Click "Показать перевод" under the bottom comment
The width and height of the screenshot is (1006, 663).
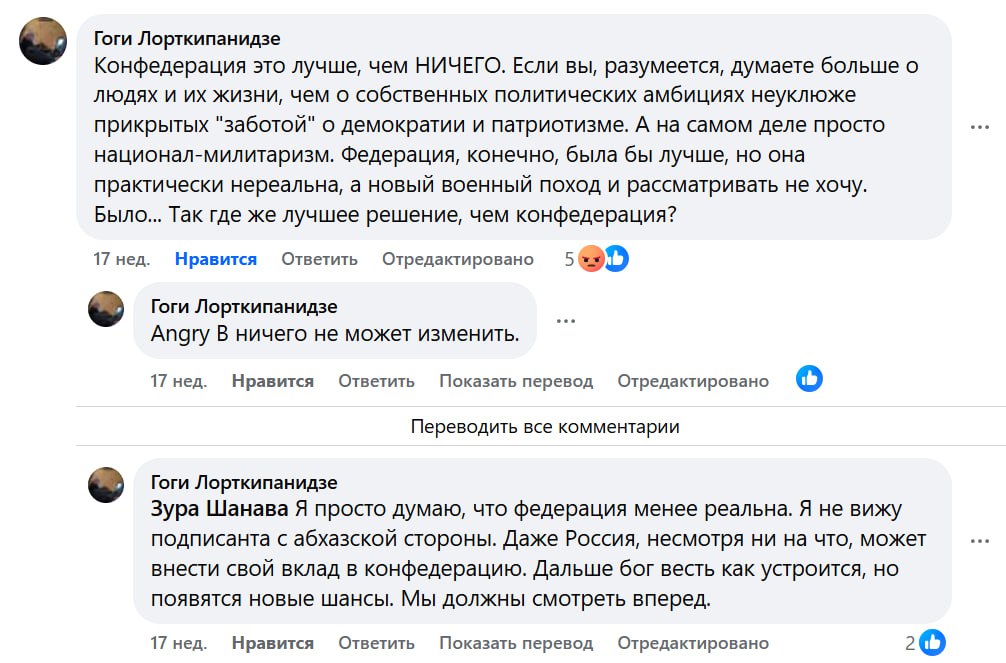(516, 643)
